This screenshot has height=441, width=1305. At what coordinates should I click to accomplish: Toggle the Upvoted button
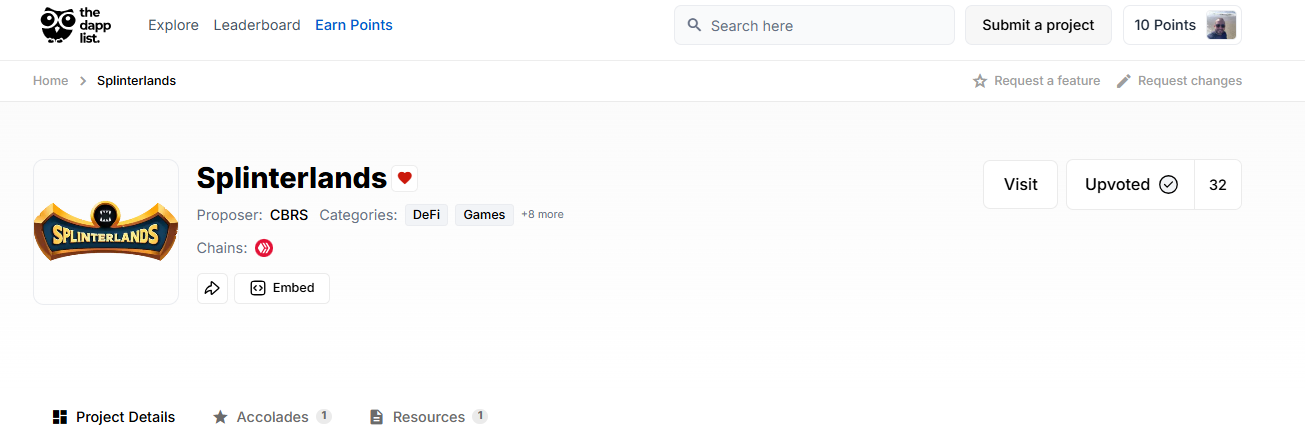point(1130,184)
